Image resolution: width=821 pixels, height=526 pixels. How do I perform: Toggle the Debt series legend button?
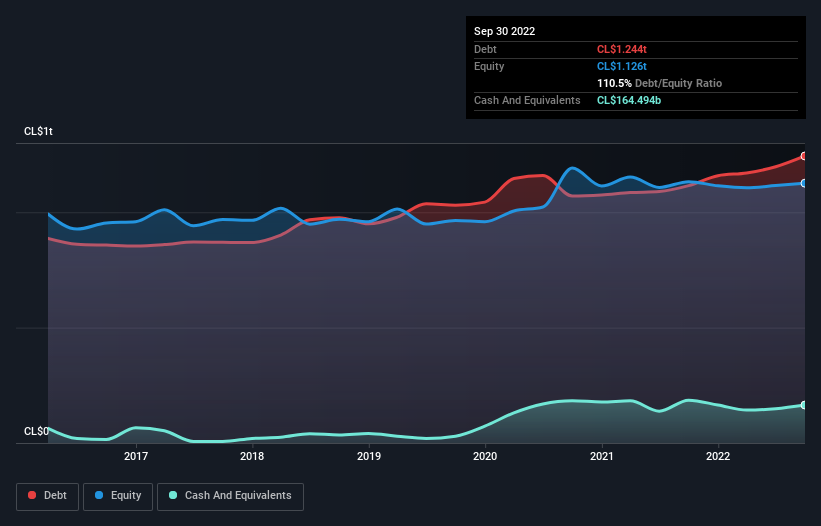click(x=48, y=496)
